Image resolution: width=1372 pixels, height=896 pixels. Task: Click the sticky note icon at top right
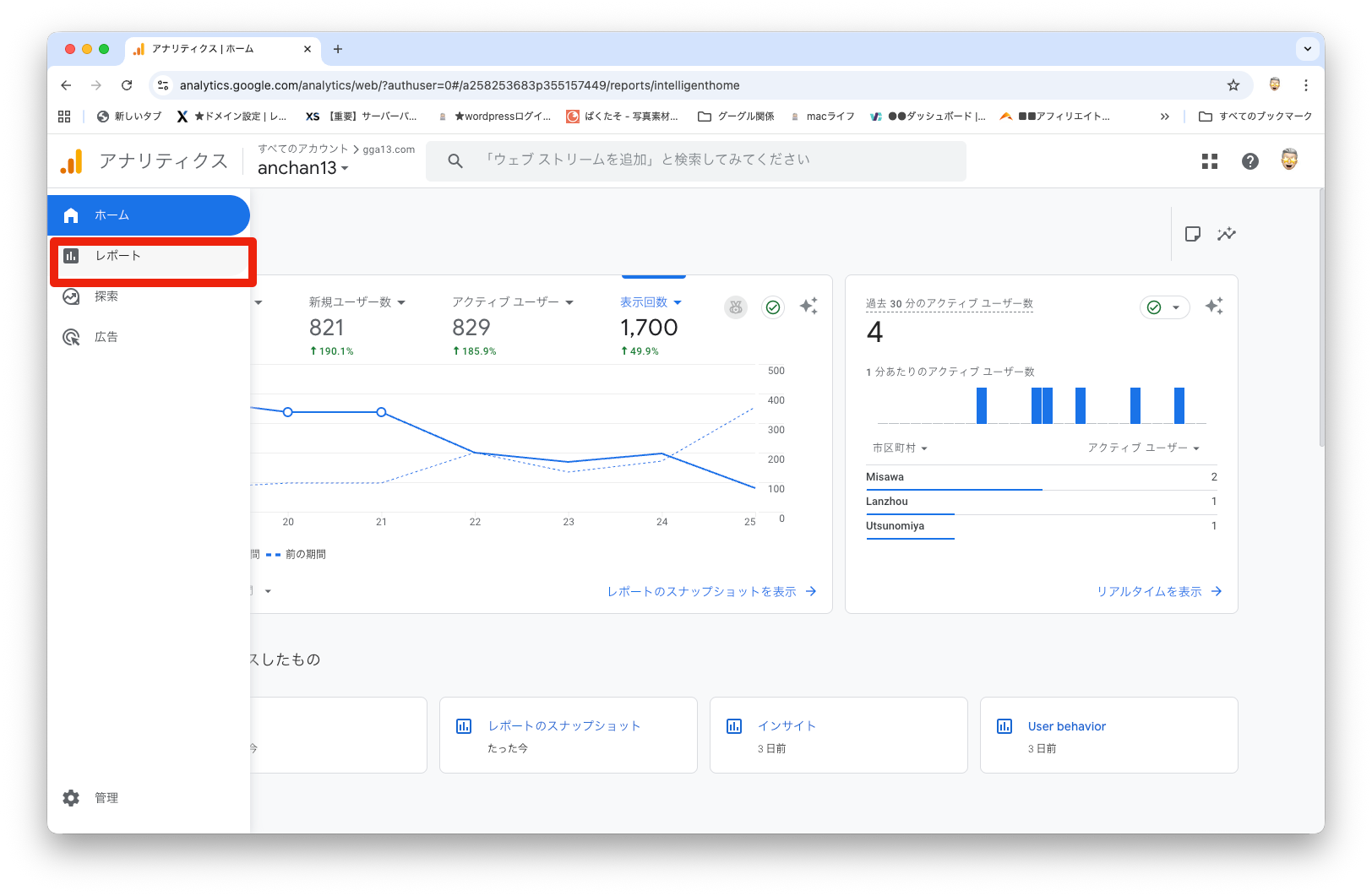tap(1192, 234)
